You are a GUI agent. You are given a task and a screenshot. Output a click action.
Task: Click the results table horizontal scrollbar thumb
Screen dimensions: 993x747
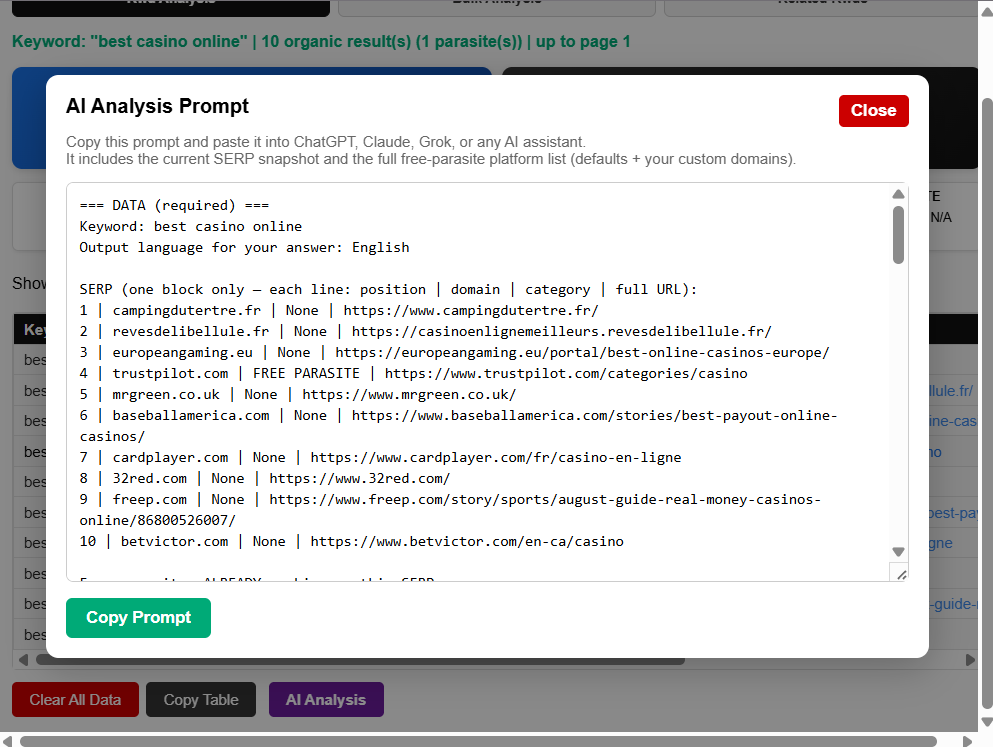click(360, 660)
